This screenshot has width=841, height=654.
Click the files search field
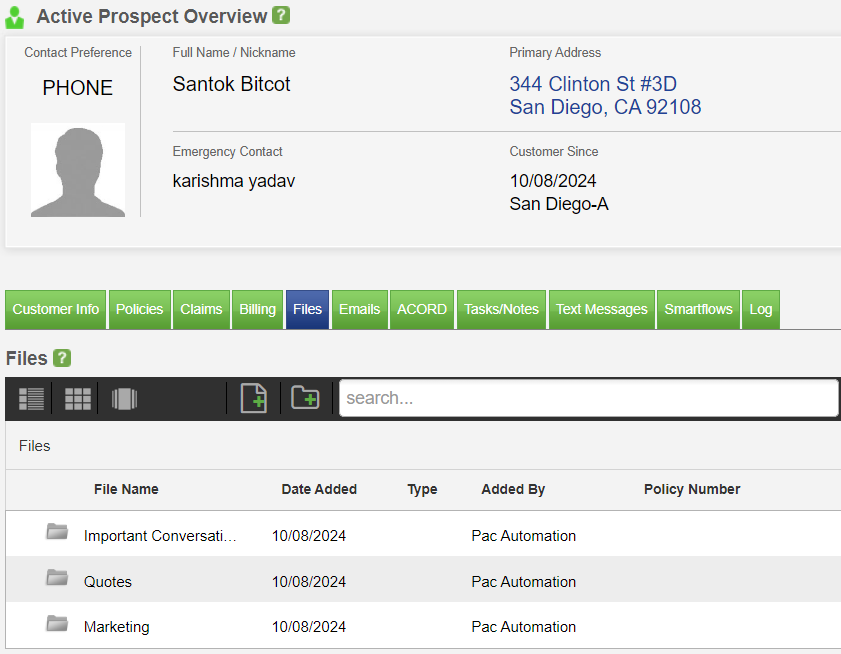pyautogui.click(x=588, y=398)
